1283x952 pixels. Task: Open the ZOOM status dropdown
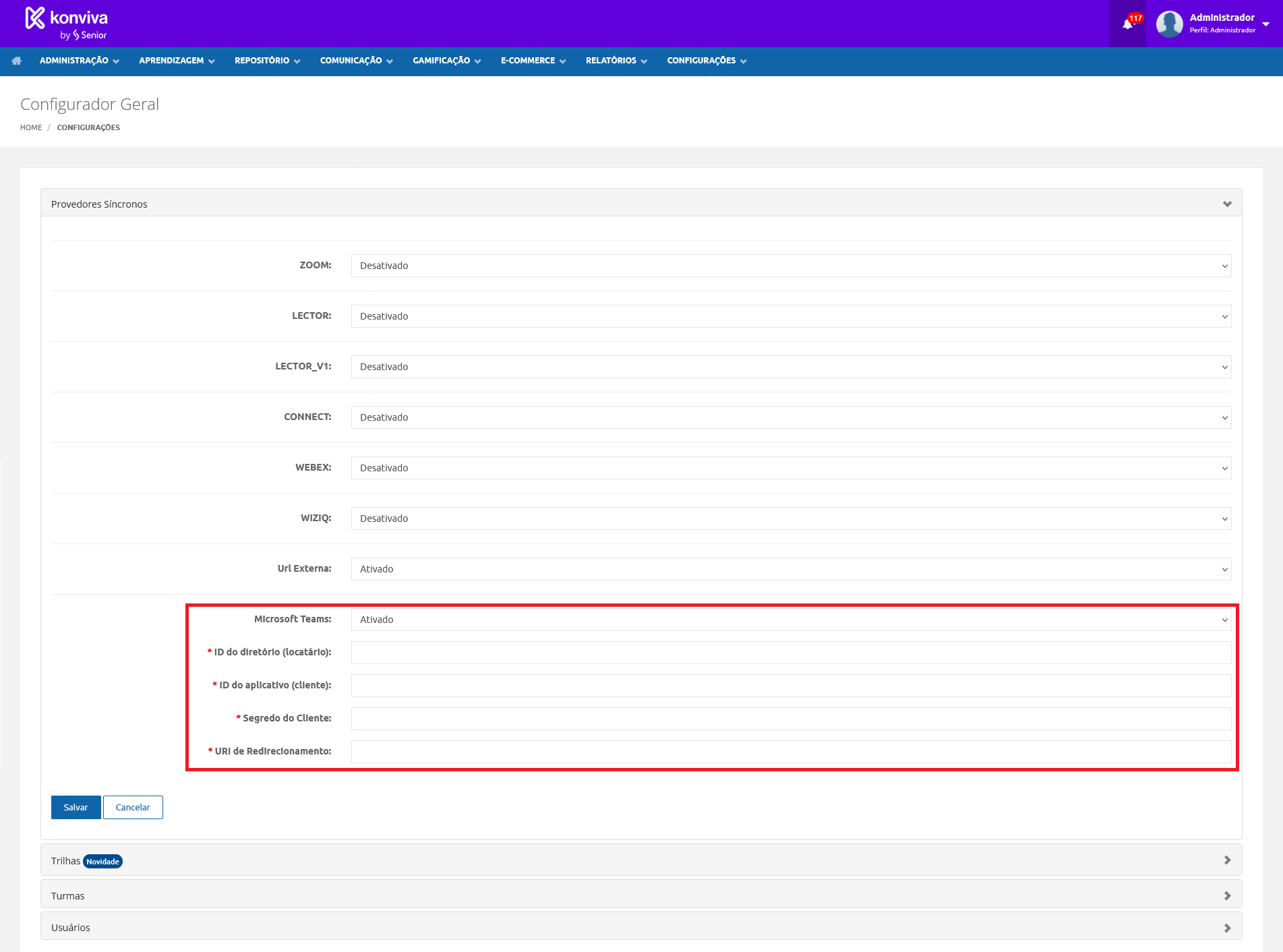[791, 266]
